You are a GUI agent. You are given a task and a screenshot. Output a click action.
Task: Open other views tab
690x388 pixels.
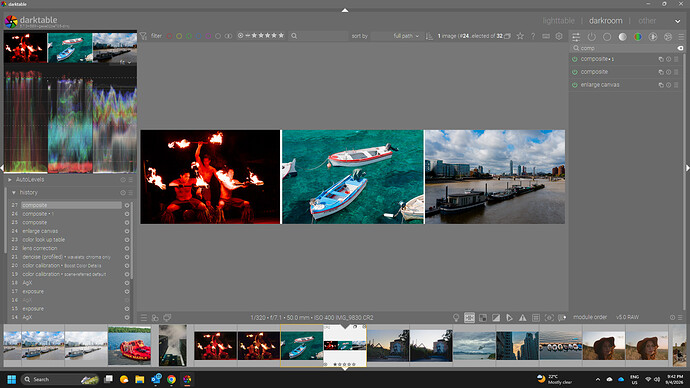click(647, 21)
